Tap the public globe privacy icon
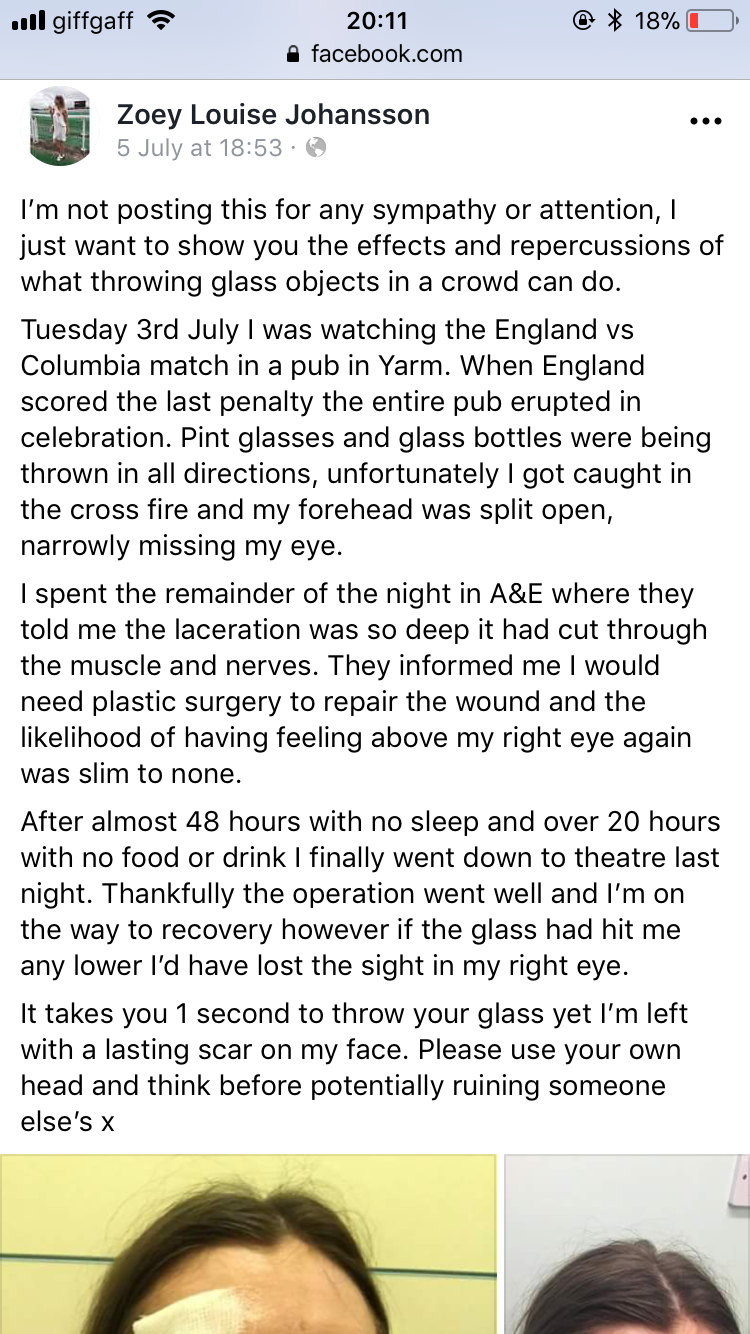The image size is (750, 1334). [316, 149]
